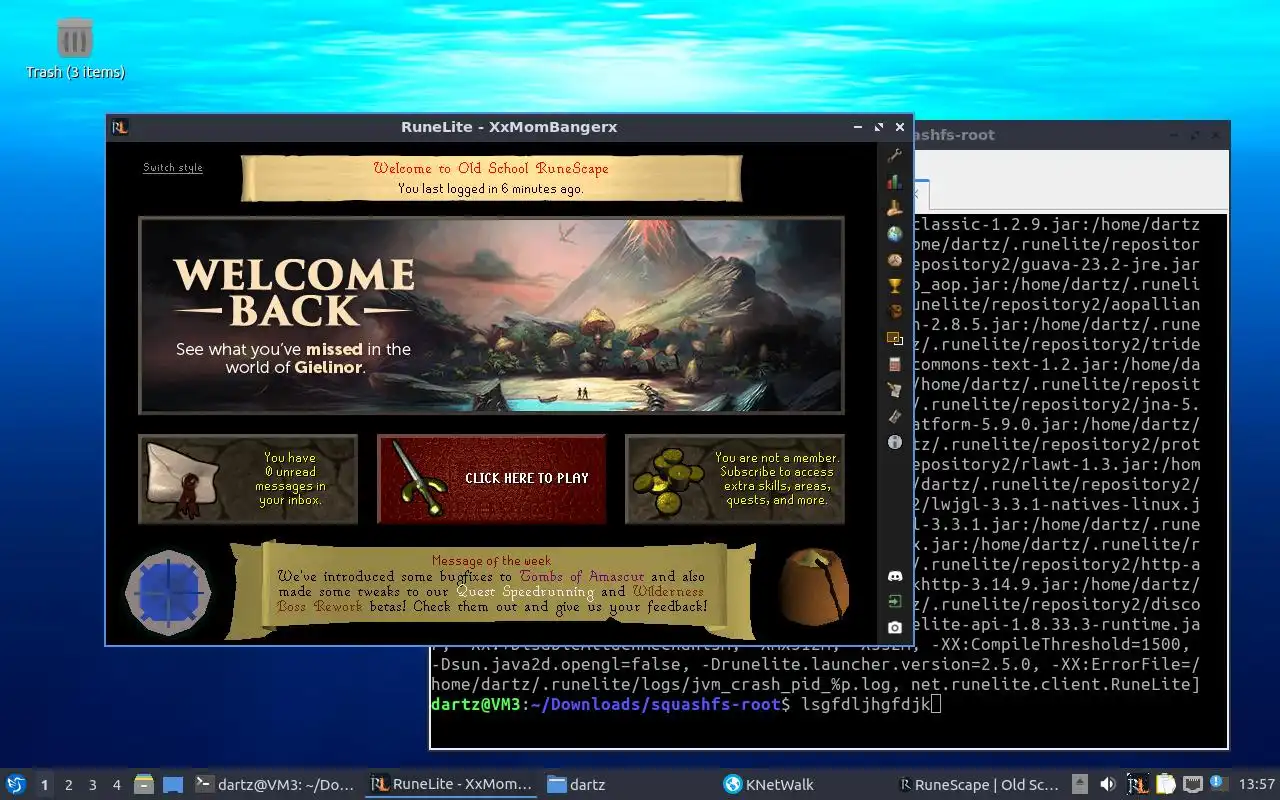Image resolution: width=1280 pixels, height=800 pixels.
Task: Switch to workspace 2
Action: pyautogui.click(x=69, y=785)
